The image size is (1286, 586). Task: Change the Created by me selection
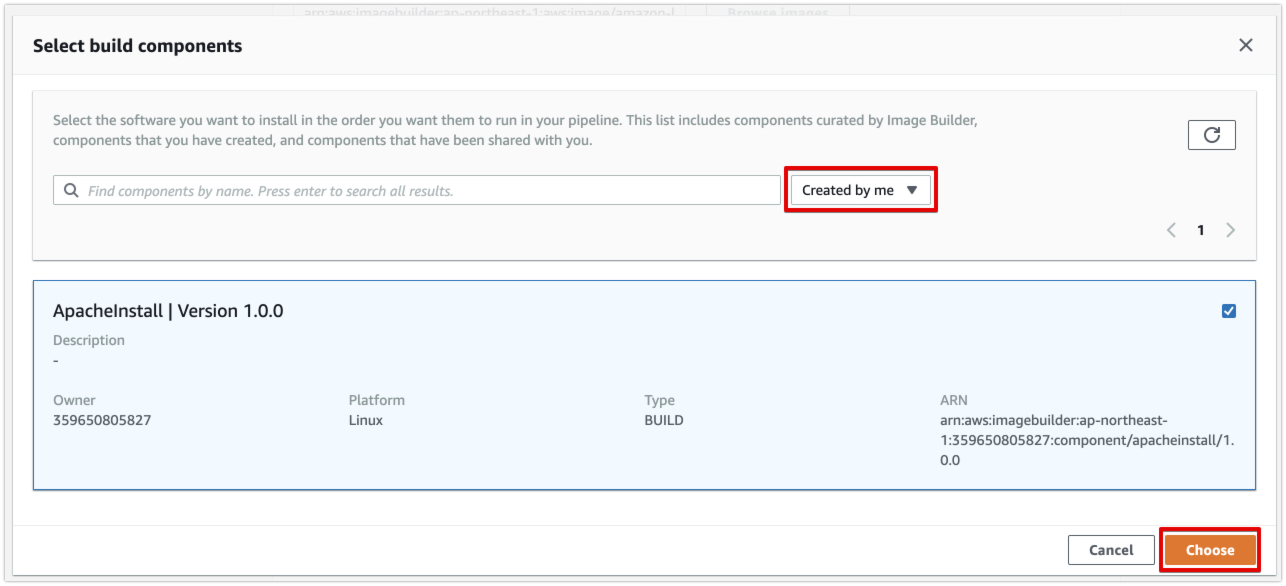(860, 189)
